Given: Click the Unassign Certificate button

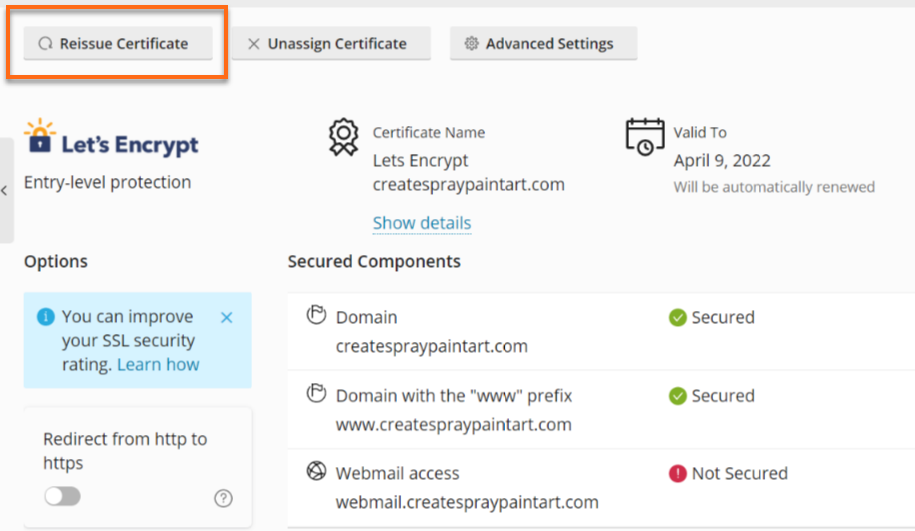Looking at the screenshot, I should 331,43.
